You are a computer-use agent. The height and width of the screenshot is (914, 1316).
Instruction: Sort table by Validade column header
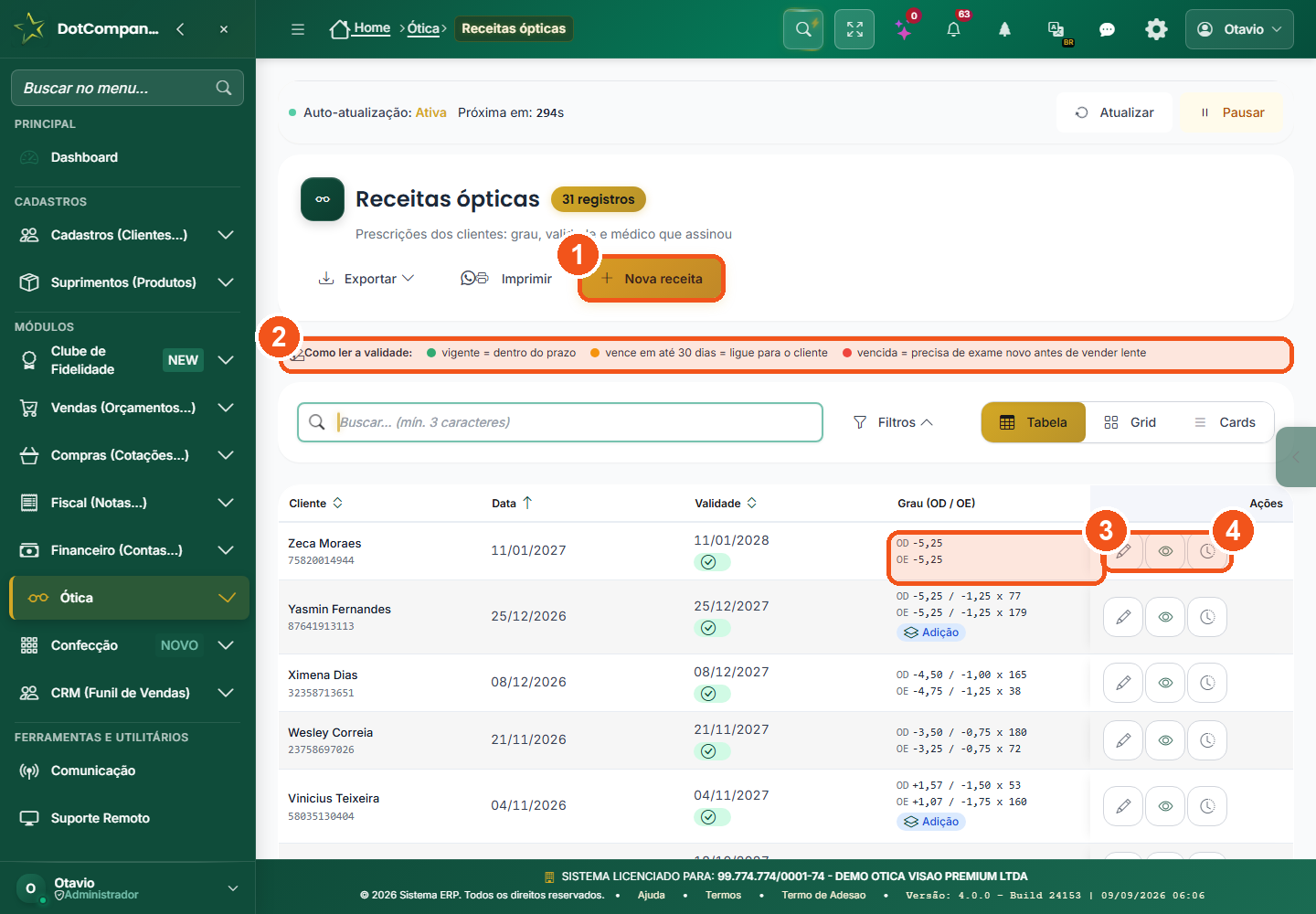(x=726, y=504)
